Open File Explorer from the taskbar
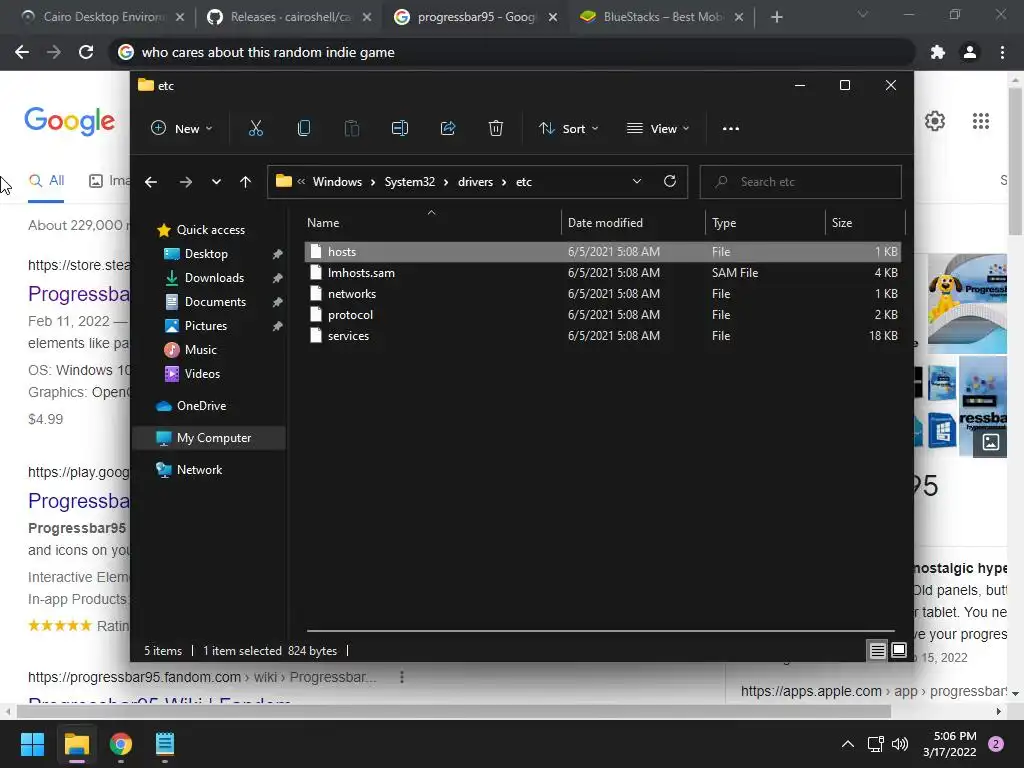 click(76, 744)
